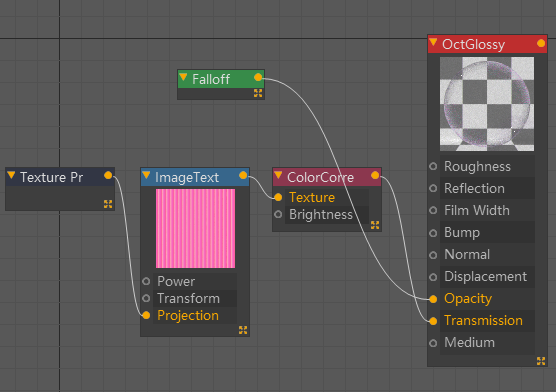This screenshot has height=392, width=556.
Task: Select the ColorCorre node title
Action: (x=320, y=177)
